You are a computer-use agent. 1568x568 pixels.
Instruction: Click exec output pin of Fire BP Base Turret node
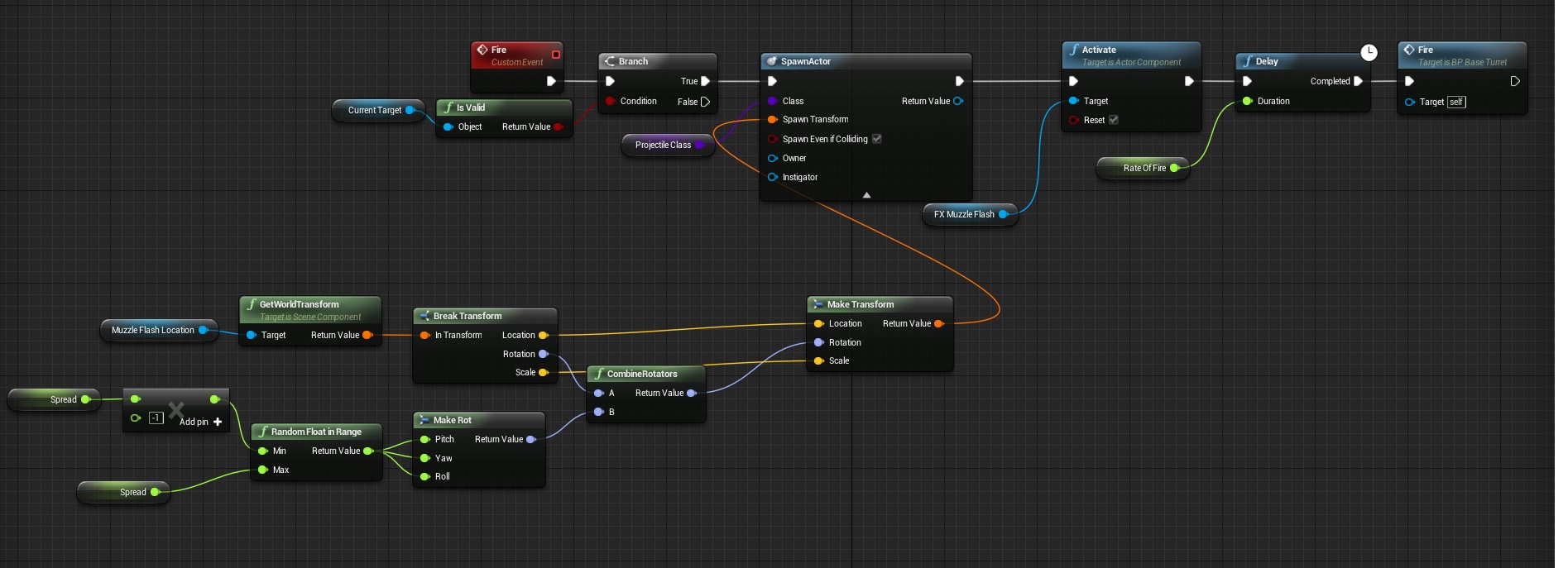coord(1515,81)
